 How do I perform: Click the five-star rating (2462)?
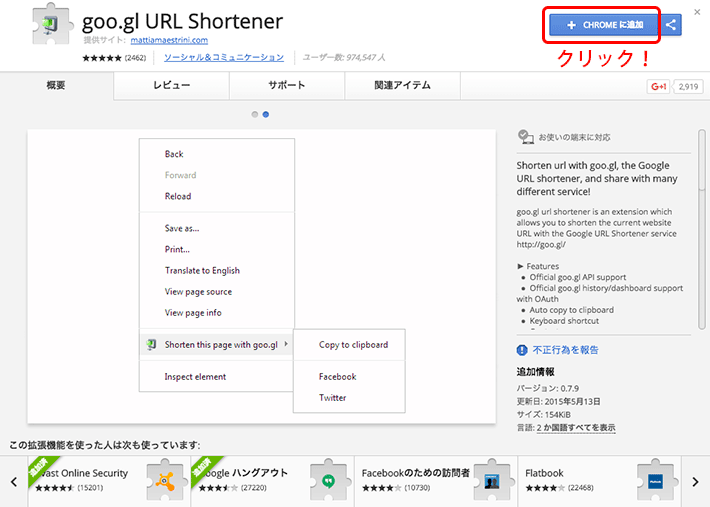point(114,58)
